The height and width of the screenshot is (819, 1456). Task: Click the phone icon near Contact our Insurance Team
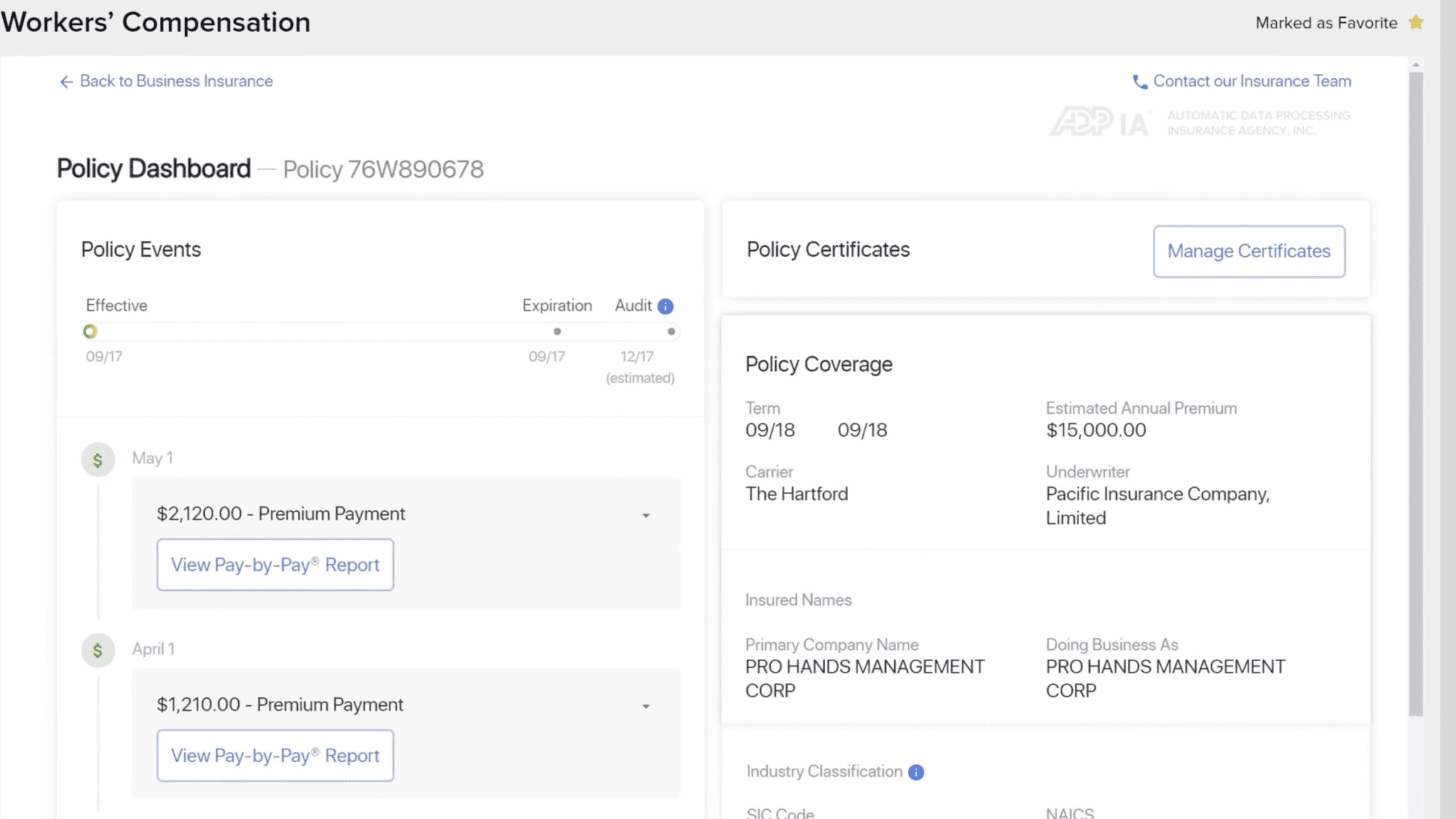1140,82
